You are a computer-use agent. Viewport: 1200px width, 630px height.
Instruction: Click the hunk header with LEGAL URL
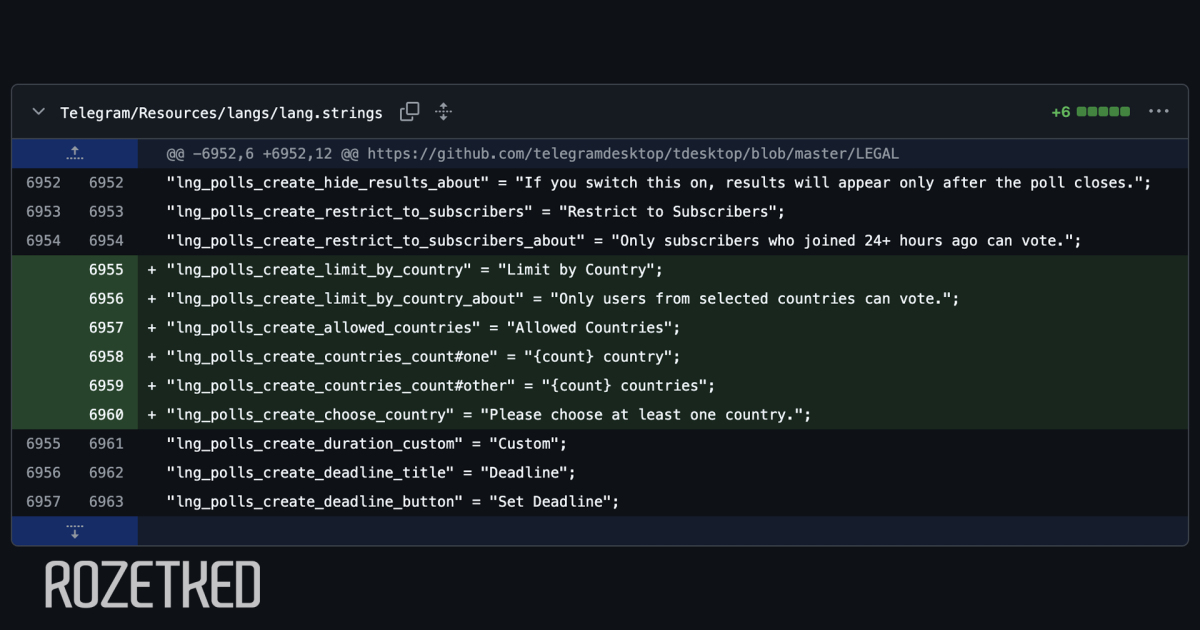[532, 154]
